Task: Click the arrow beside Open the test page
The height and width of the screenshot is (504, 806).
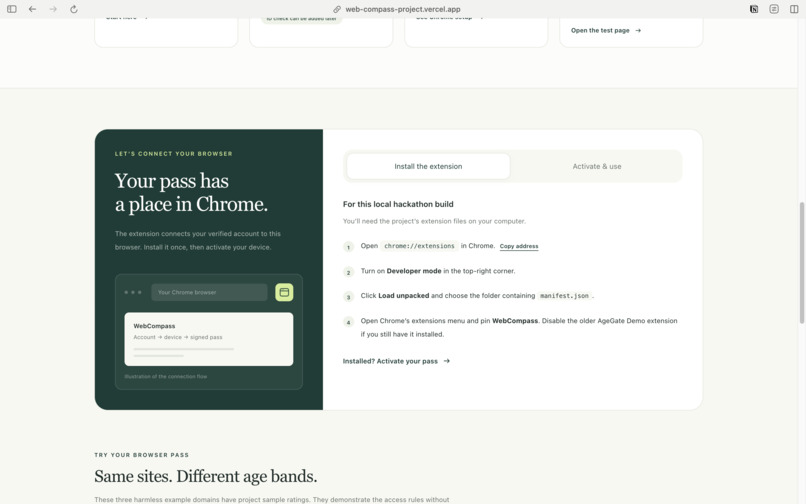Action: [638, 30]
